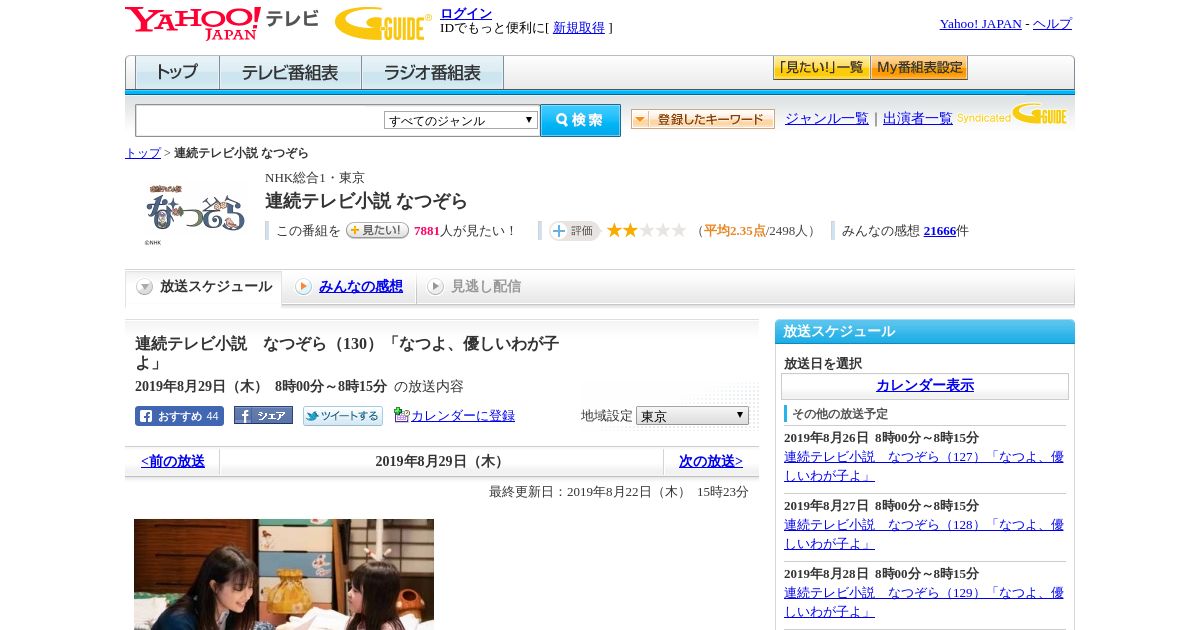The image size is (1200, 630).
Task: Open the 地域設定 東京 dropdown
Action: (692, 416)
